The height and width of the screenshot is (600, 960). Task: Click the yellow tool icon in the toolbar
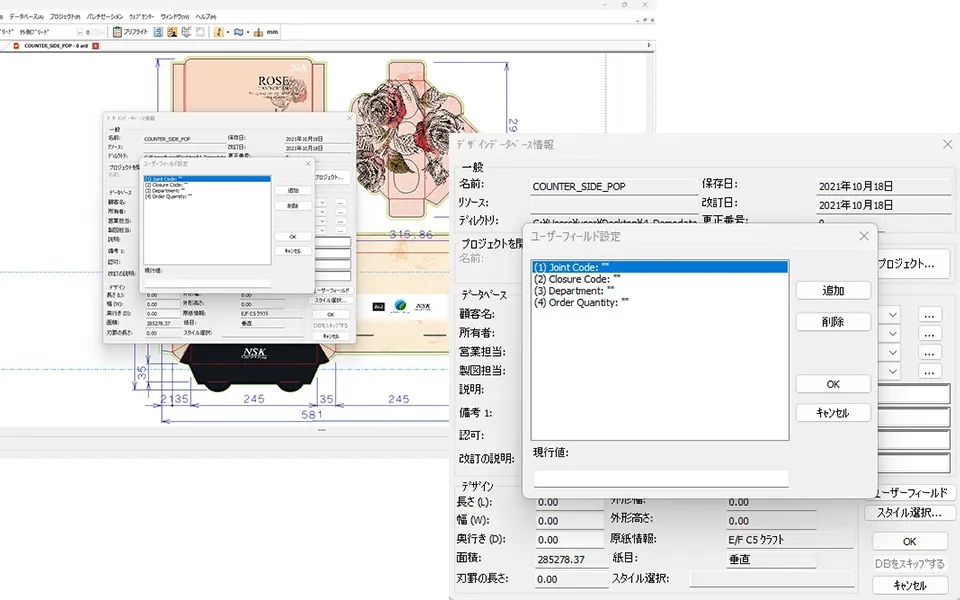coord(218,32)
